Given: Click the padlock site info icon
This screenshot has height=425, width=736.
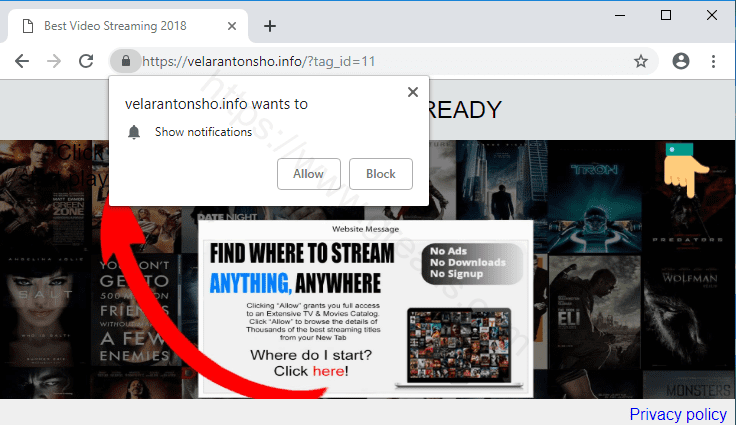Looking at the screenshot, I should 125,61.
